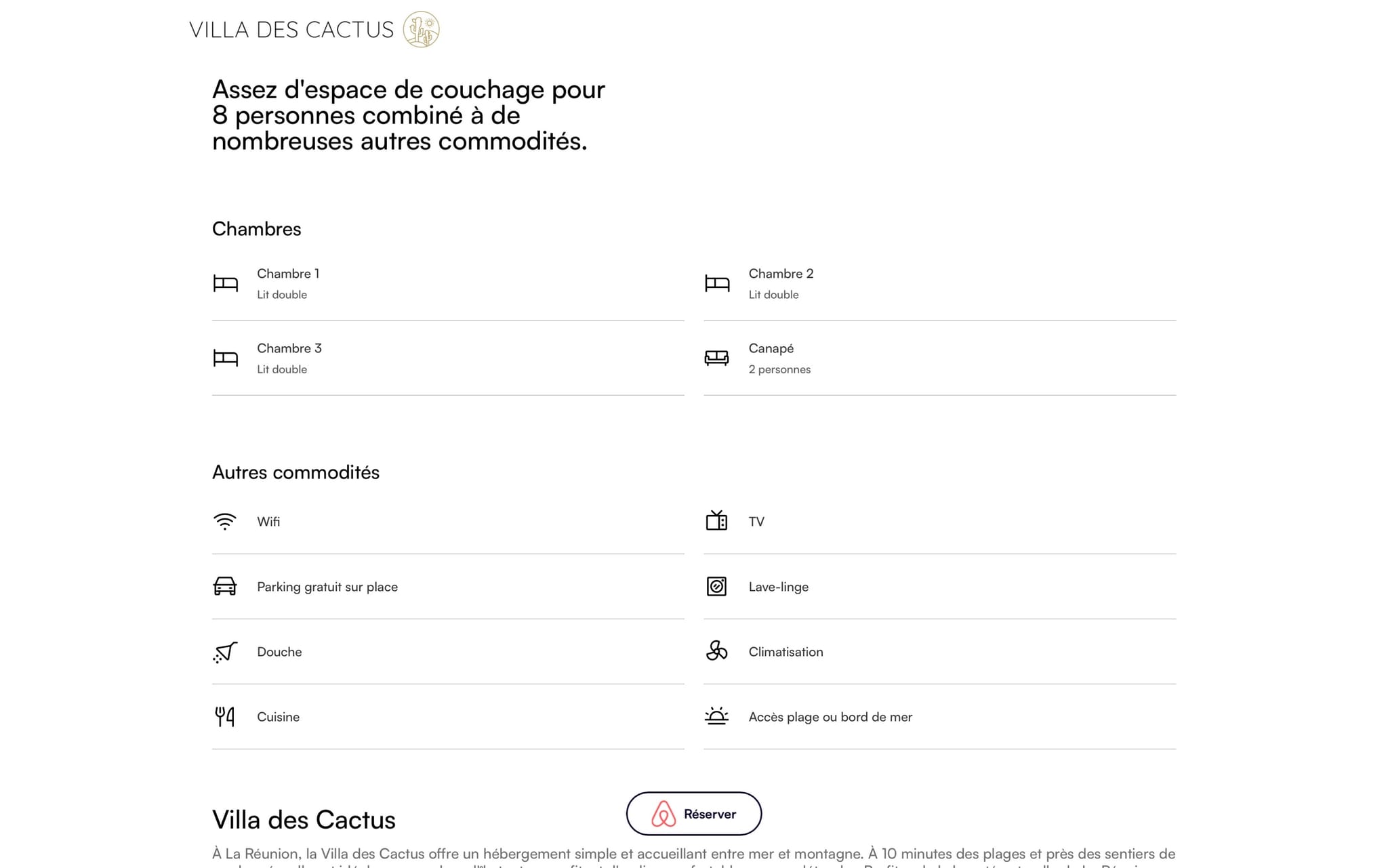Click the Chambres section heading
The height and width of the screenshot is (868, 1388).
257,229
